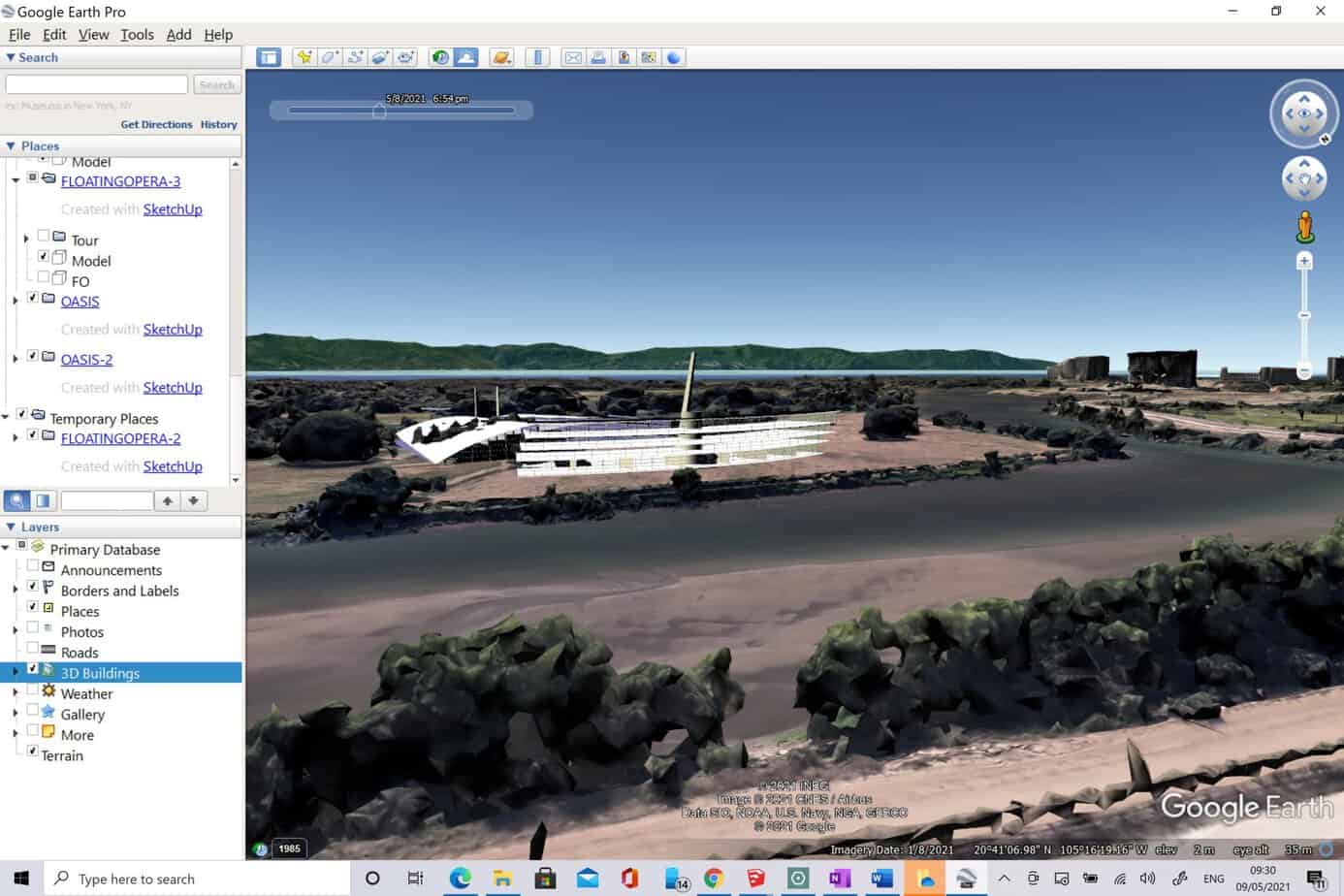Click the Print toolbar icon
Viewport: 1344px width, 896px height.
pyautogui.click(x=598, y=58)
